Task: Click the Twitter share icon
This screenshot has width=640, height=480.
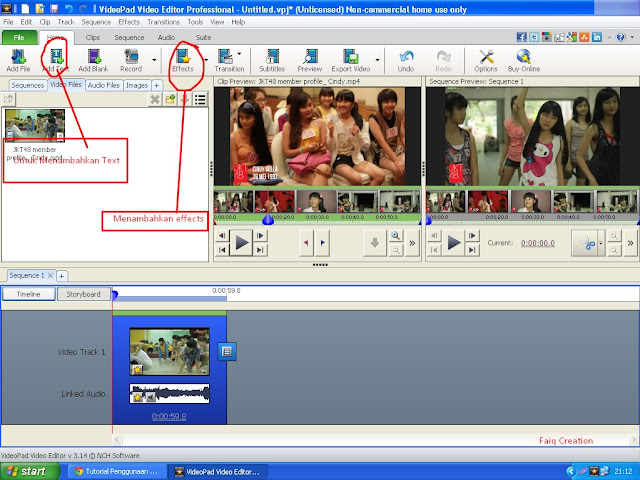Action: coord(534,37)
